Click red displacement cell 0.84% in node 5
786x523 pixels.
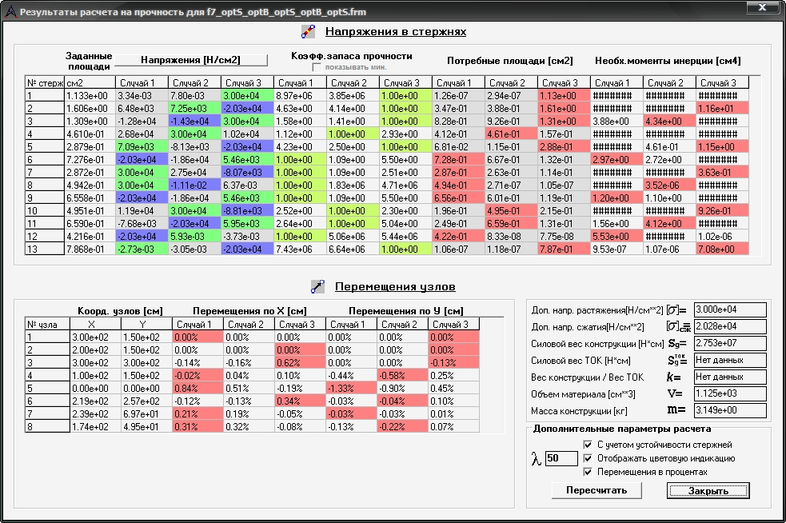(198, 389)
